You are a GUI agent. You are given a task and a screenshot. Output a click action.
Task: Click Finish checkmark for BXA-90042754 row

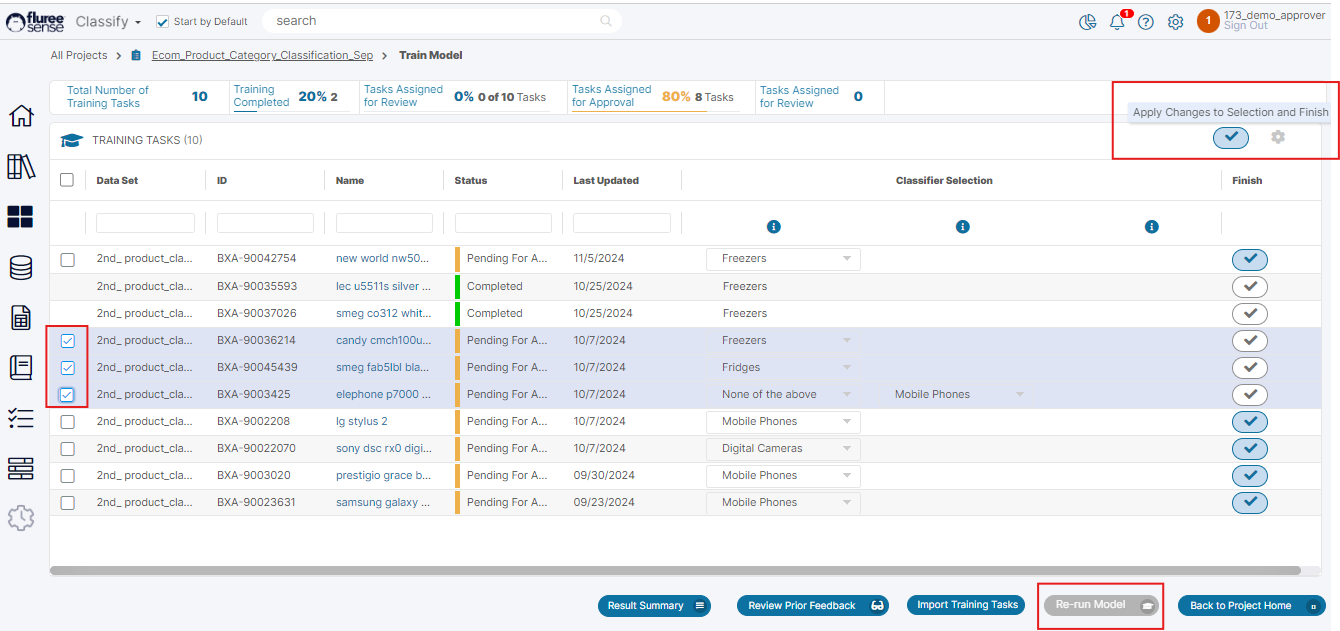point(1249,260)
